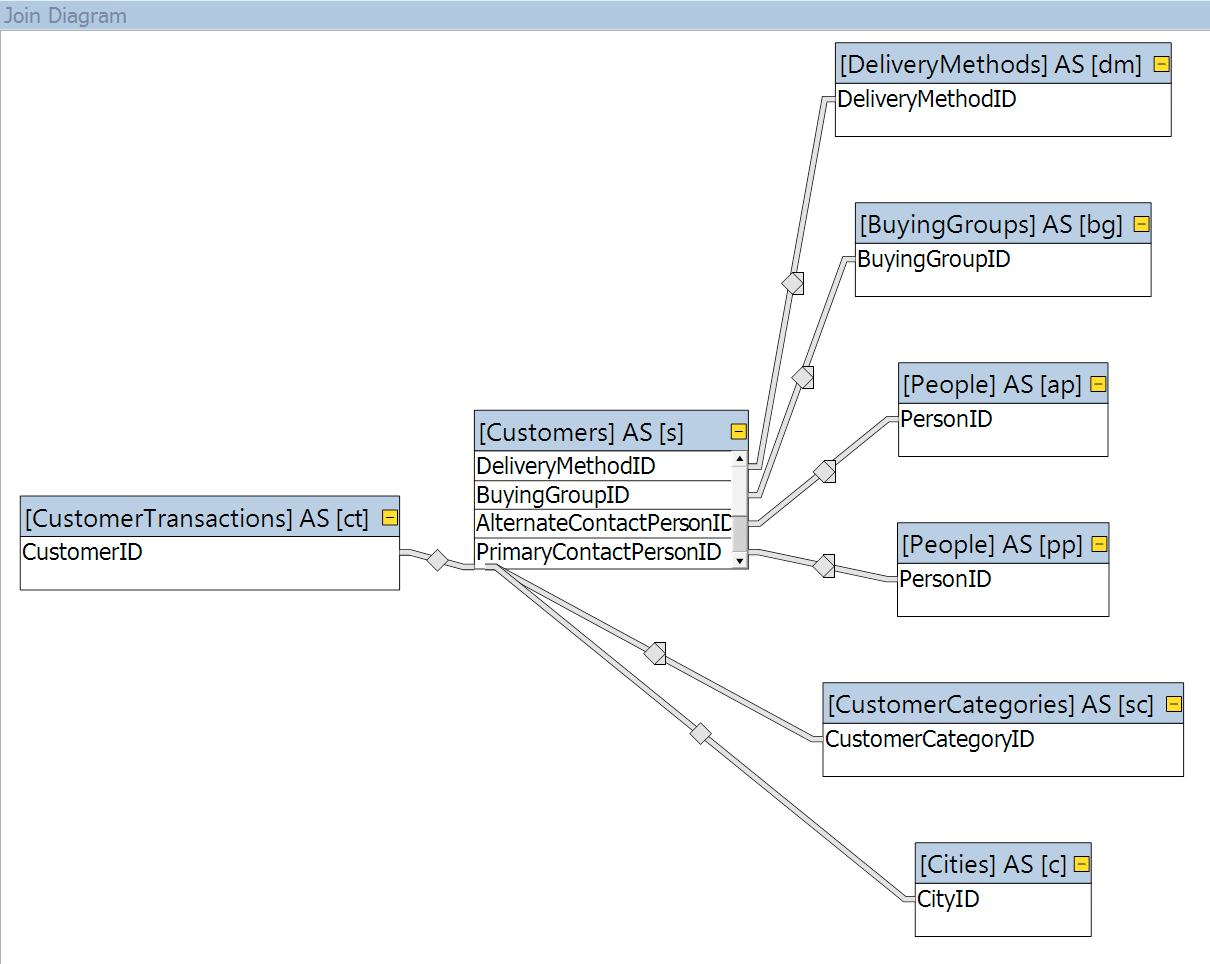This screenshot has height=964, width=1210.
Task: Click join diamond on CustomerTransactions to Customers link
Action: (437, 560)
